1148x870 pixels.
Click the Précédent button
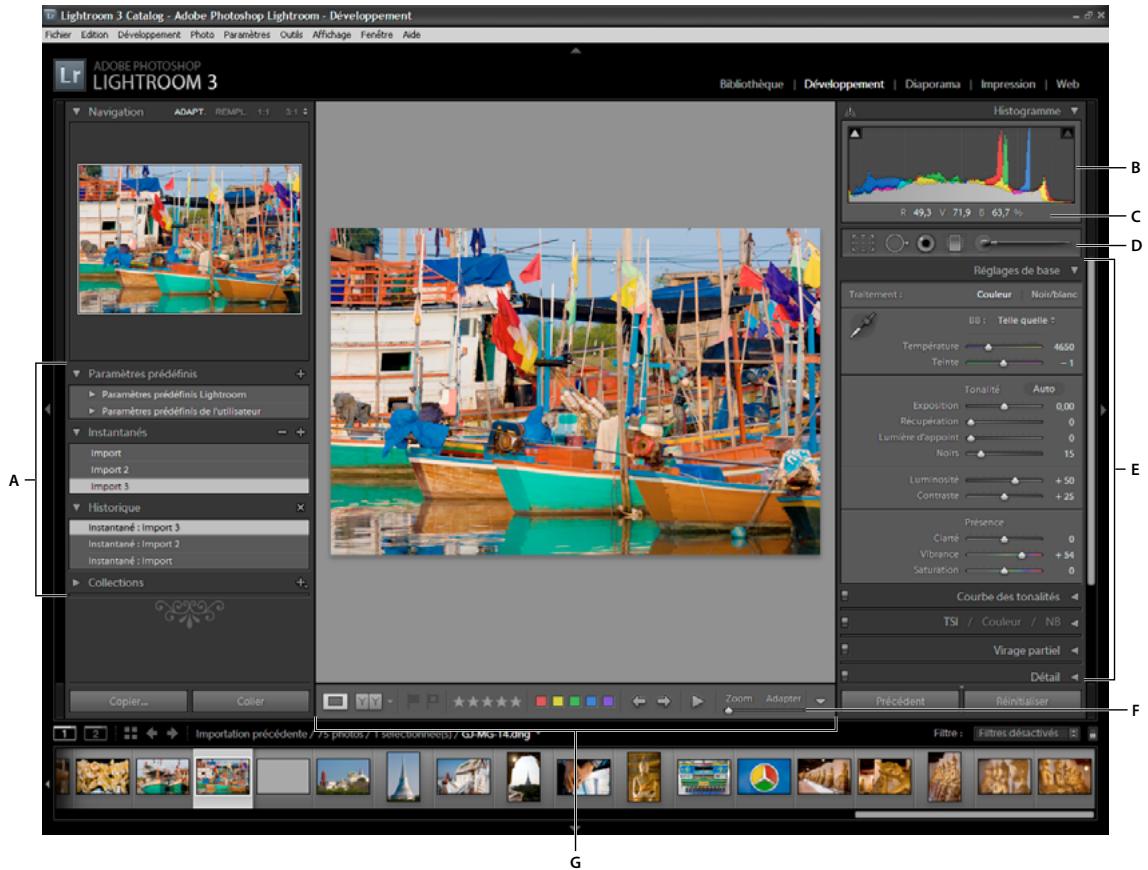901,702
